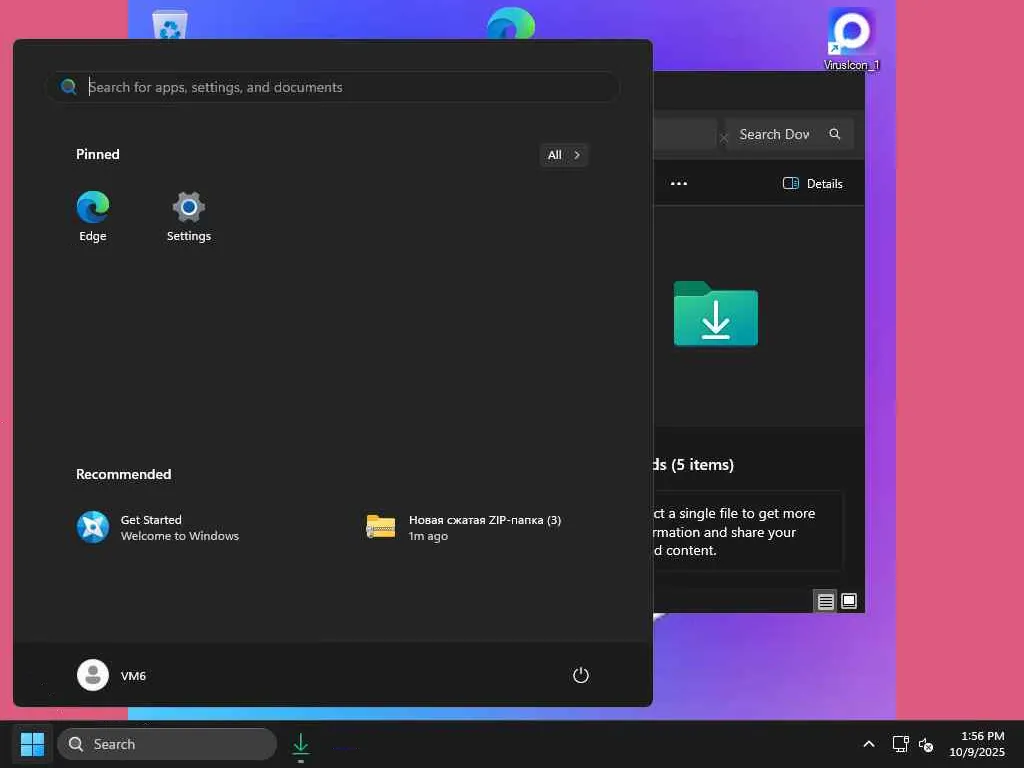Open the network status tray icon
The width and height of the screenshot is (1024, 768).
[901, 744]
